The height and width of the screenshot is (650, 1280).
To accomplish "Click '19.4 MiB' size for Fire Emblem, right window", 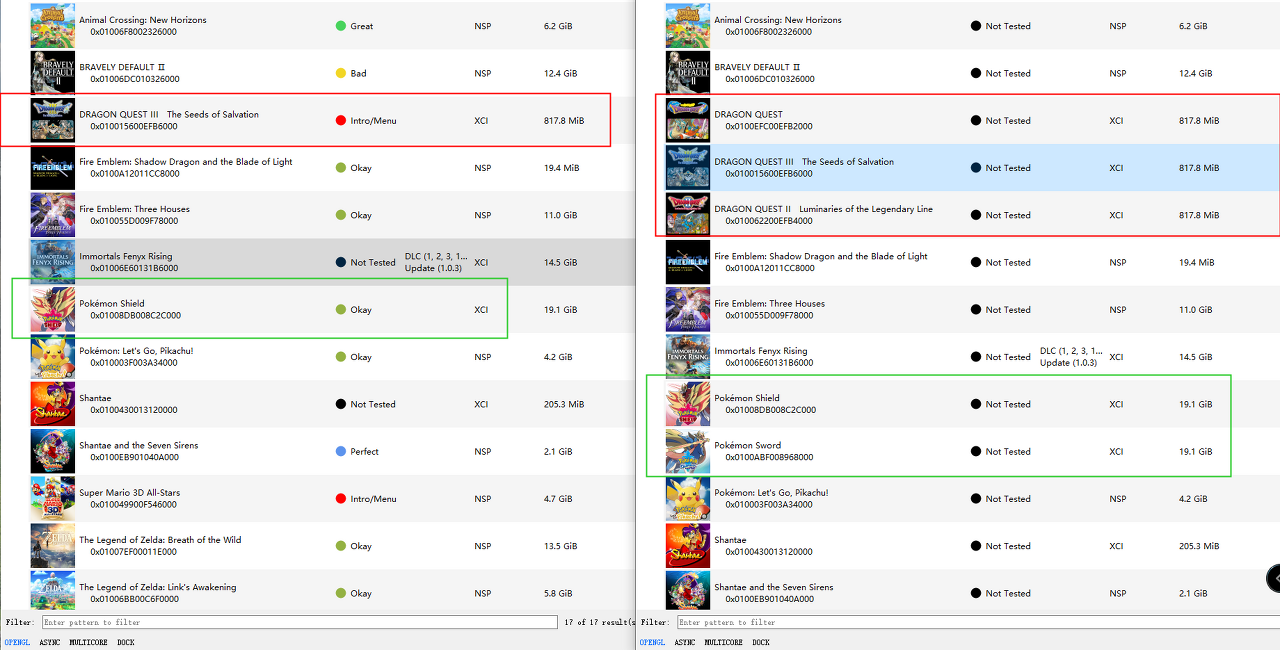I will [x=1196, y=262].
